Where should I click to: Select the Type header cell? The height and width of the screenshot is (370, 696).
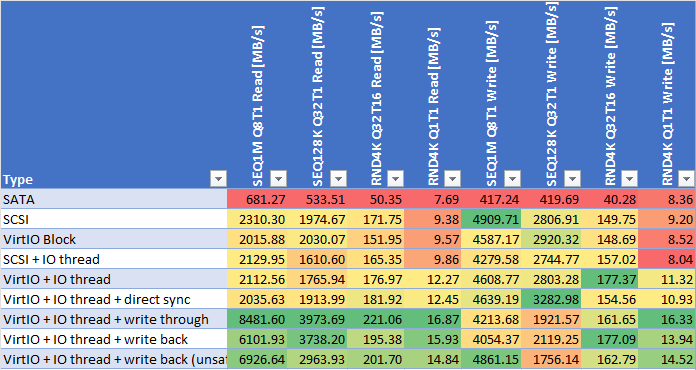(114, 94)
